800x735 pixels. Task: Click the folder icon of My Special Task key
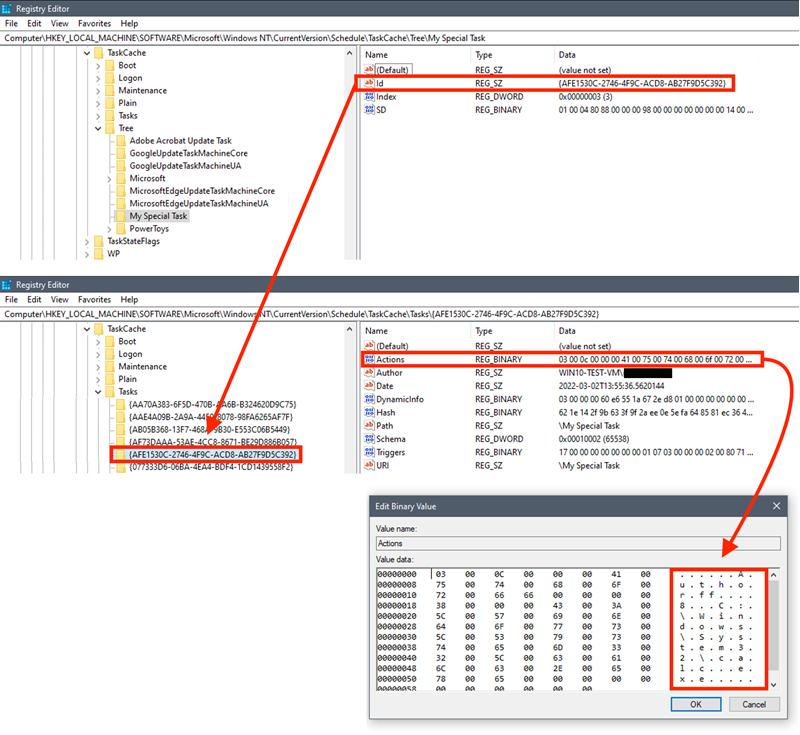click(x=121, y=215)
